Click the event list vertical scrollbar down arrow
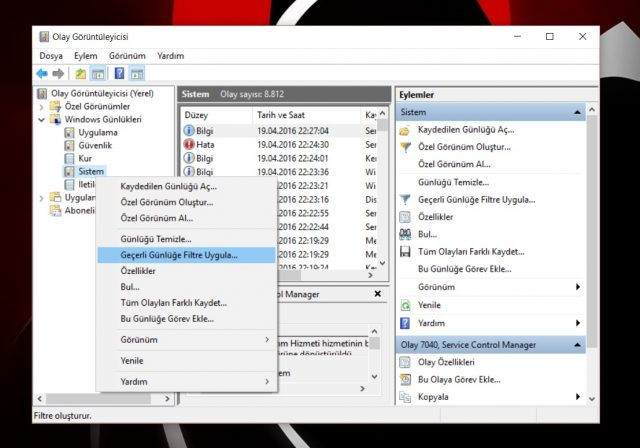The height and width of the screenshot is (448, 640). [x=382, y=263]
